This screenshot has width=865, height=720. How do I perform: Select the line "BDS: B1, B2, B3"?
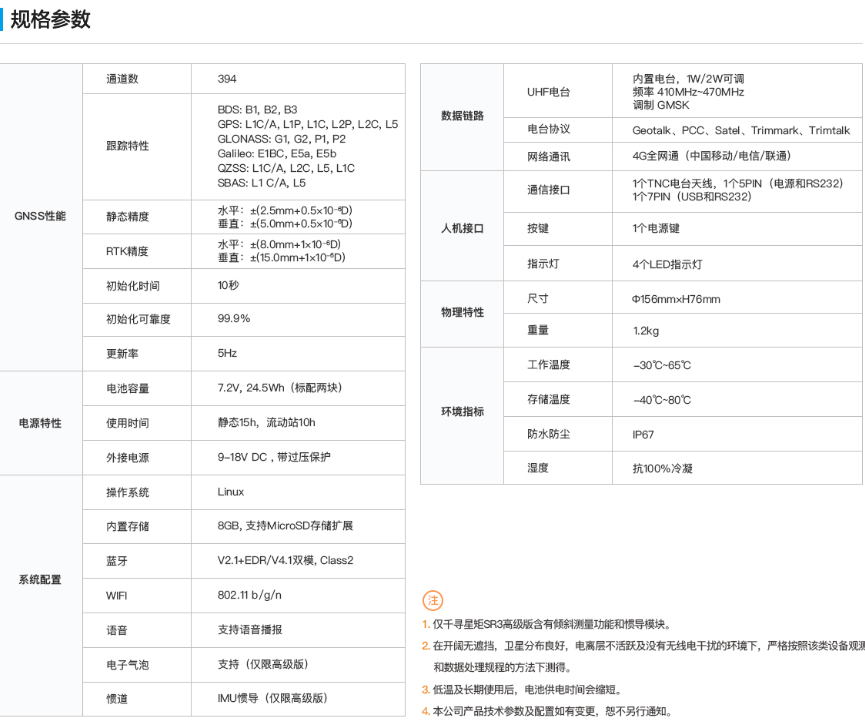tap(257, 109)
